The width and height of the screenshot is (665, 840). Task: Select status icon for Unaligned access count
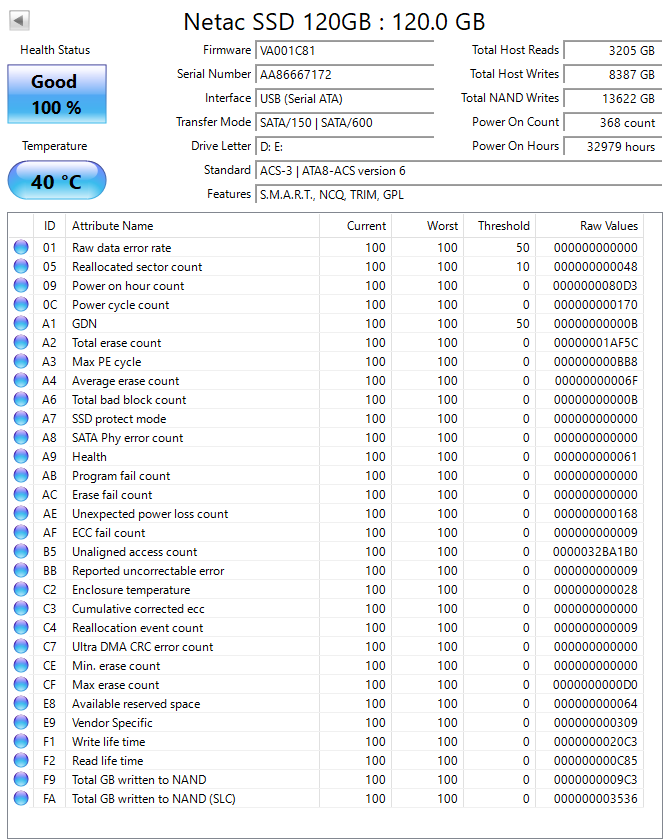click(x=21, y=552)
